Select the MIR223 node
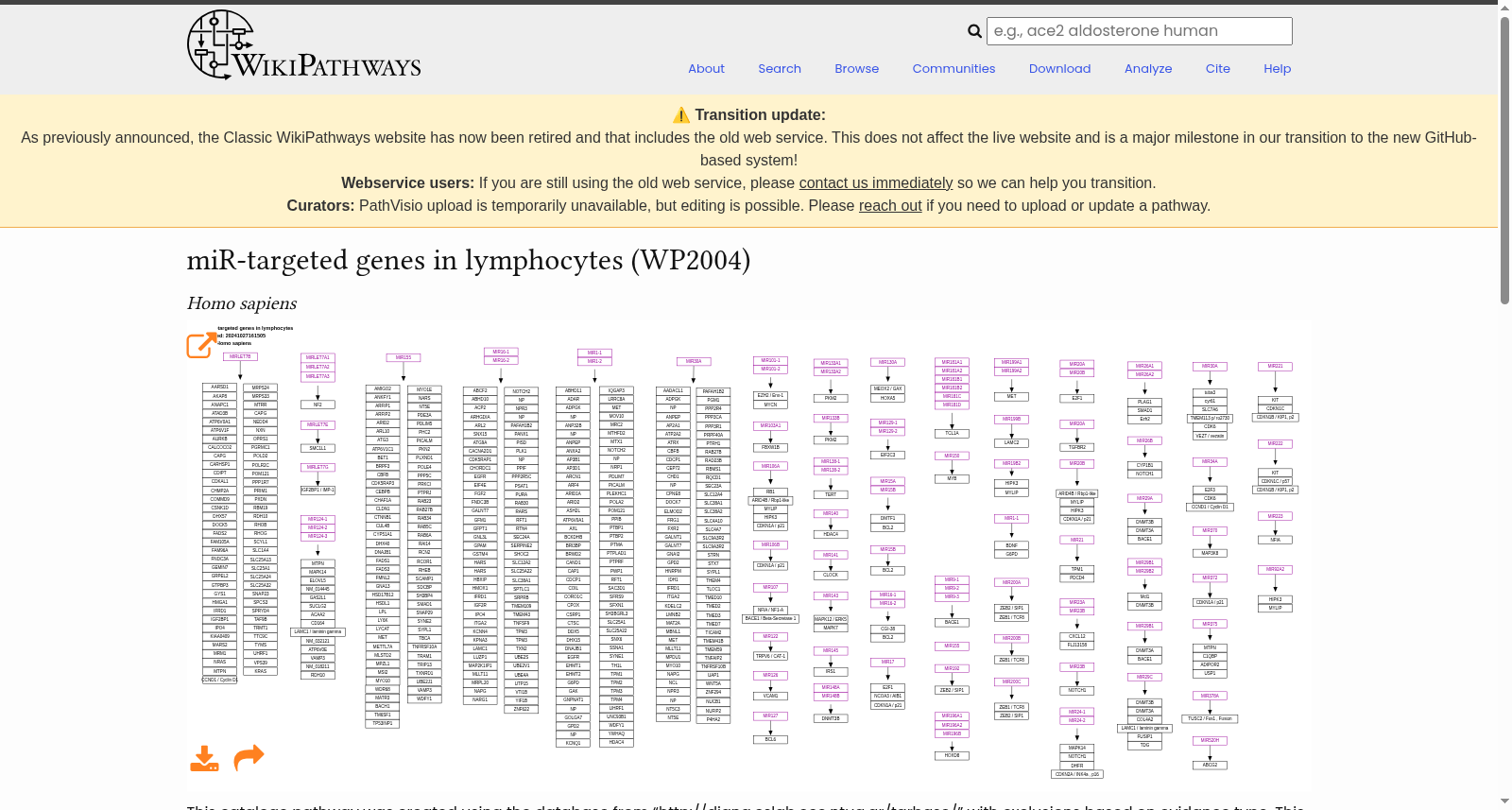 (1275, 517)
